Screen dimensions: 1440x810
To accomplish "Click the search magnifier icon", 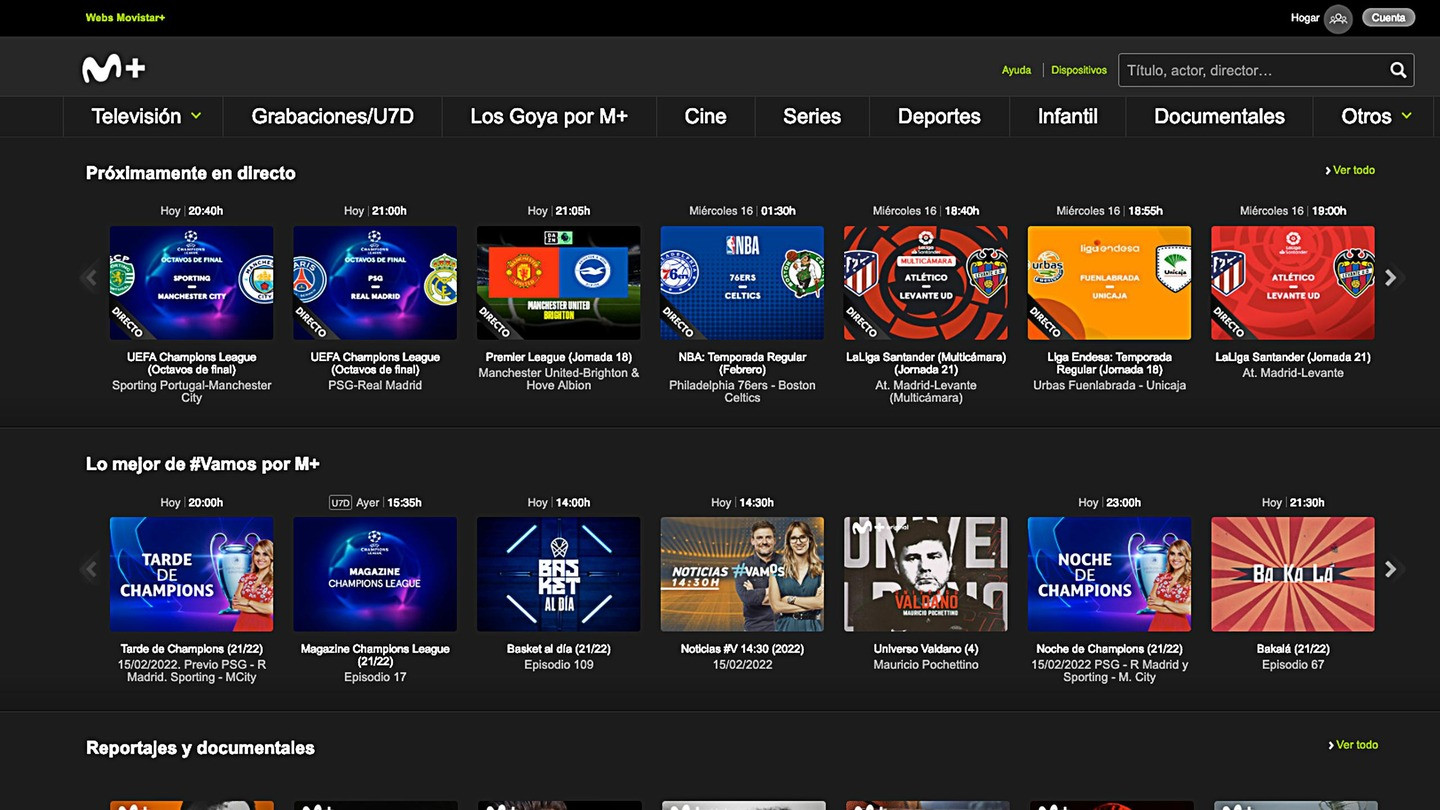I will pyautogui.click(x=1398, y=70).
